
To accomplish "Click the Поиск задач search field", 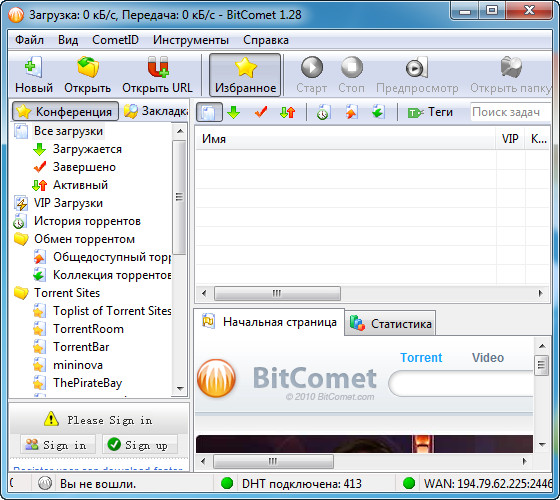I will click(510, 112).
